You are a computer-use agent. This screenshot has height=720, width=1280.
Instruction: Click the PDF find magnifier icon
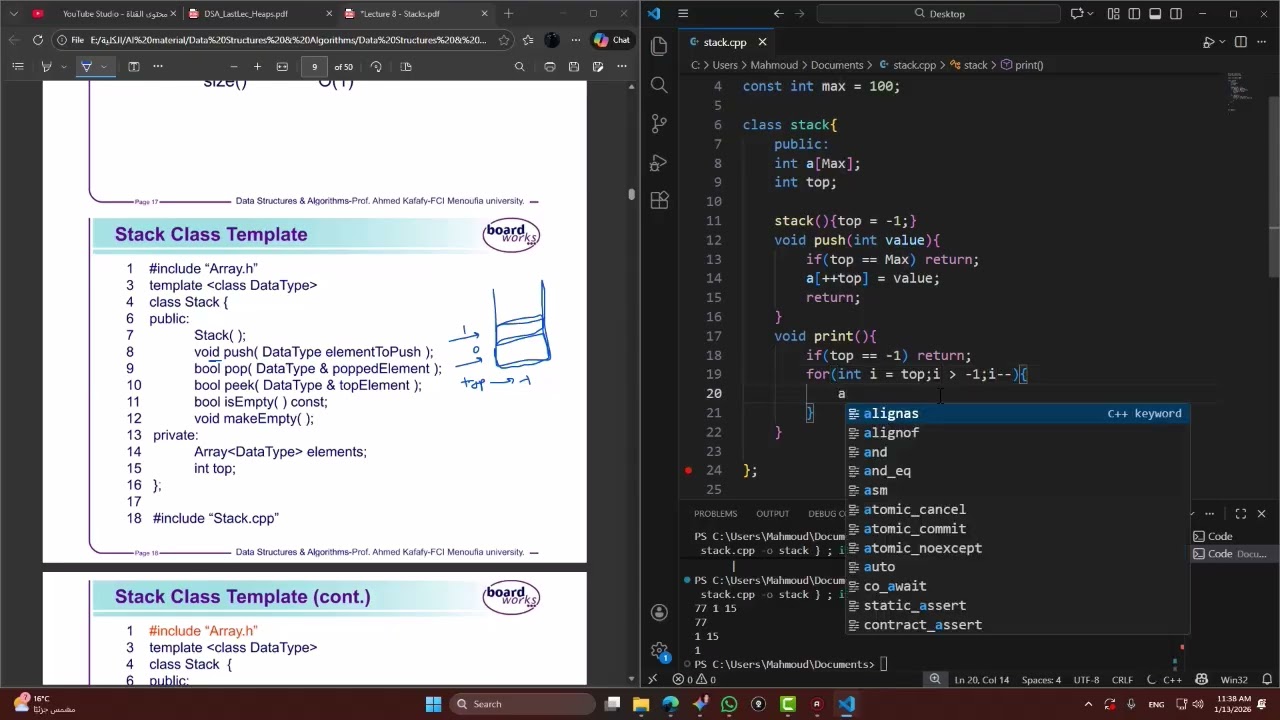519,67
